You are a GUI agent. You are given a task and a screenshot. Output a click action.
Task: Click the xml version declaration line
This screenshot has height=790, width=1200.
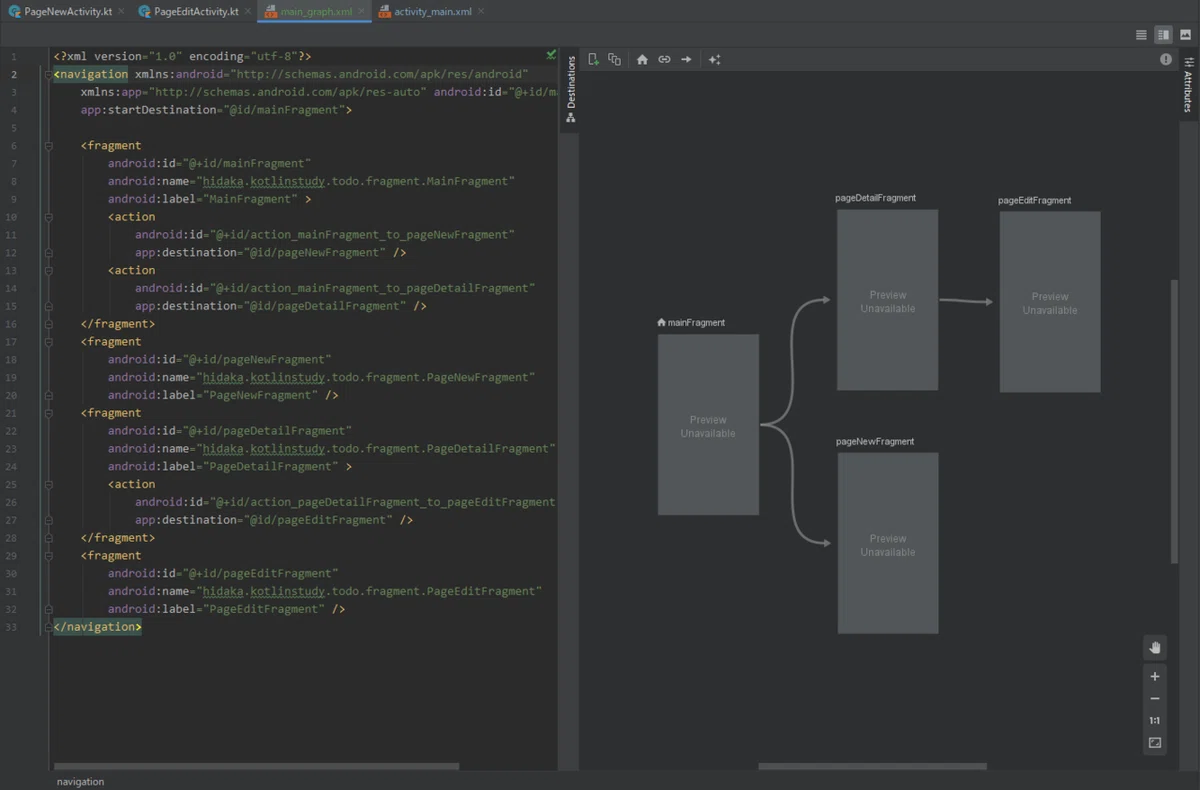(x=182, y=56)
